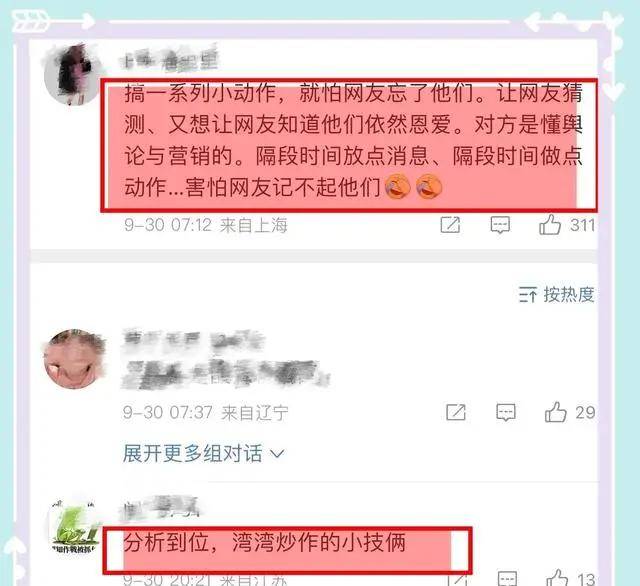640x586 pixels.
Task: Repost the comment from 辽宁
Action: coord(456,412)
